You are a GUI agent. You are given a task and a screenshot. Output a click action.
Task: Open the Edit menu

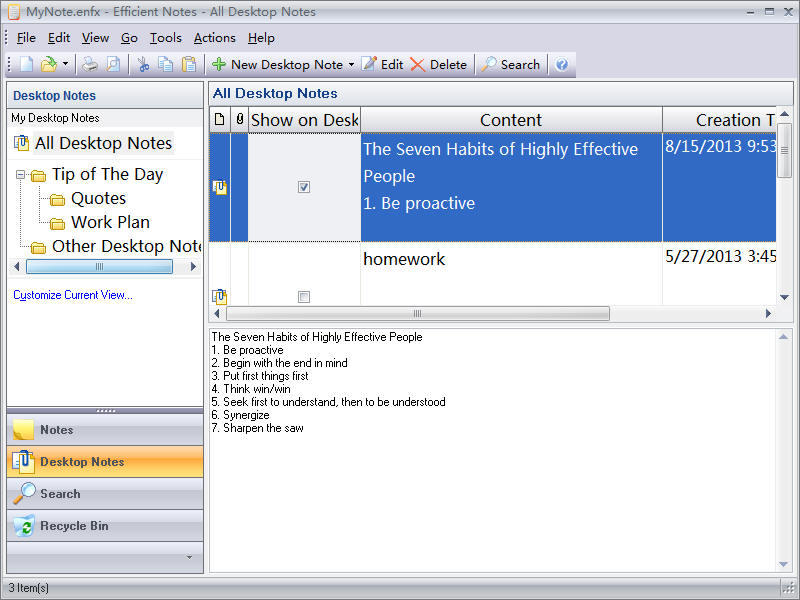point(59,38)
